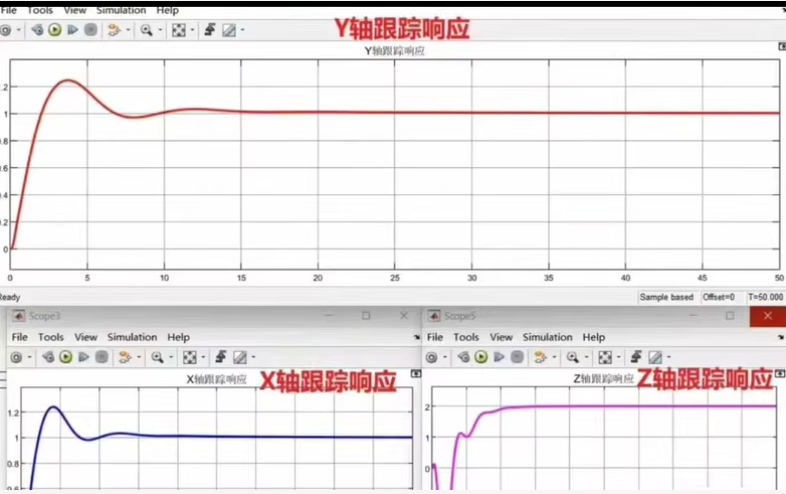The image size is (786, 494).
Task: Maximize the Scope3 window
Action: 366,315
